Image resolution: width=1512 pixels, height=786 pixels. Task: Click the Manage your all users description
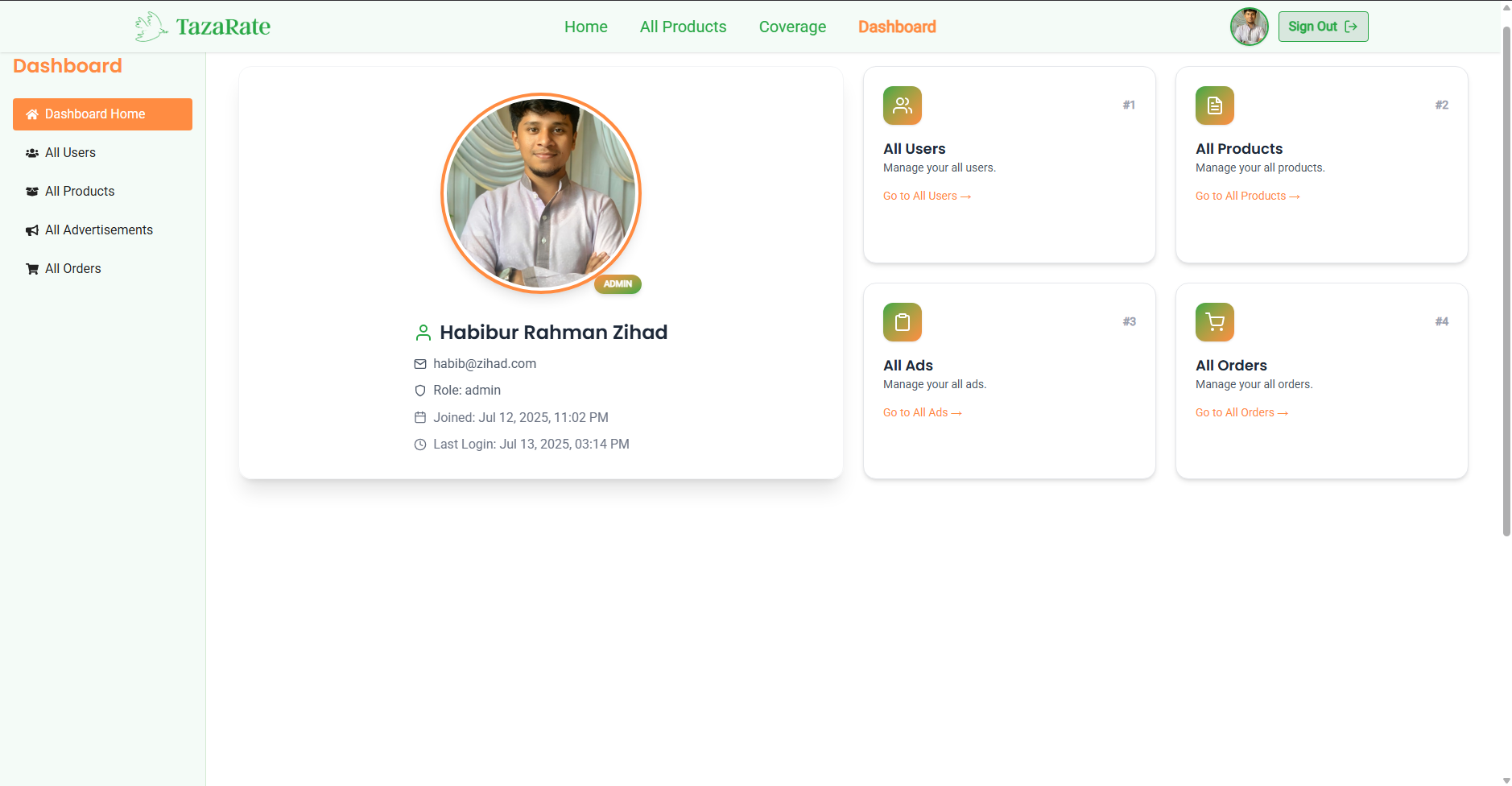(940, 168)
